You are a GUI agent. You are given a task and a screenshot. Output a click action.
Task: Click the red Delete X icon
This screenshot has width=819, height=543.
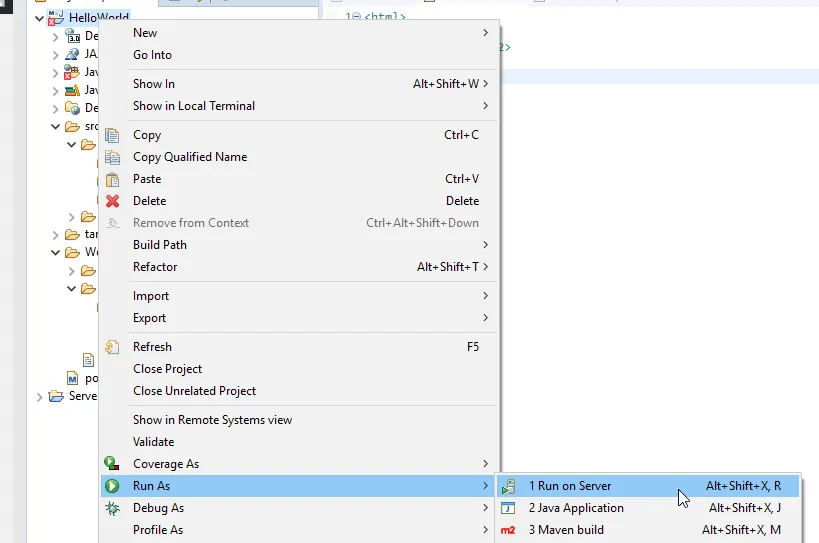(x=113, y=201)
